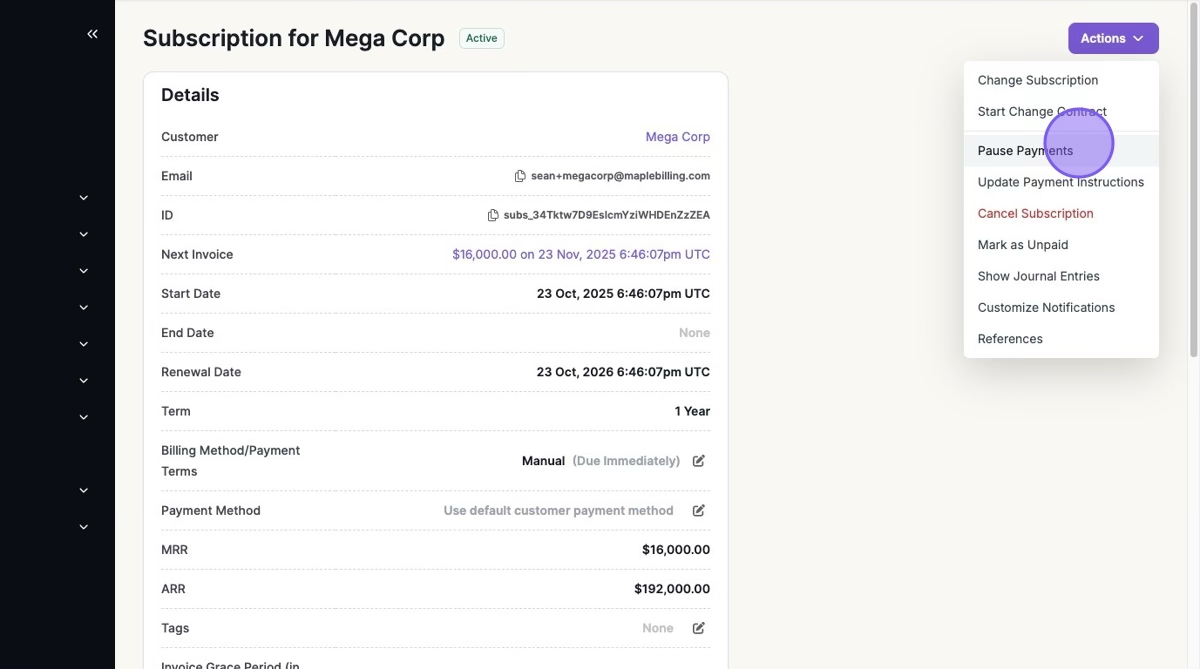Select Pause Payments from the menu
Viewport: 1200px width, 669px height.
pos(1025,151)
